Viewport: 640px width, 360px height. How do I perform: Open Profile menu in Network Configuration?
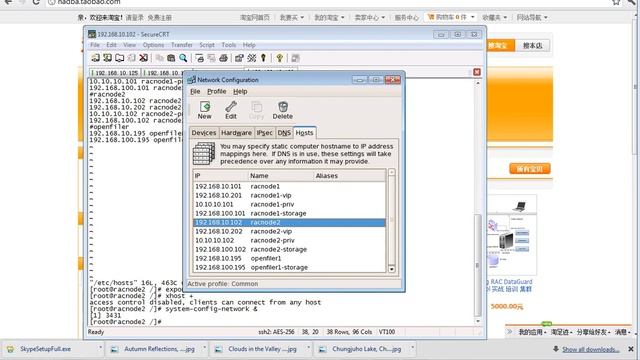216,91
